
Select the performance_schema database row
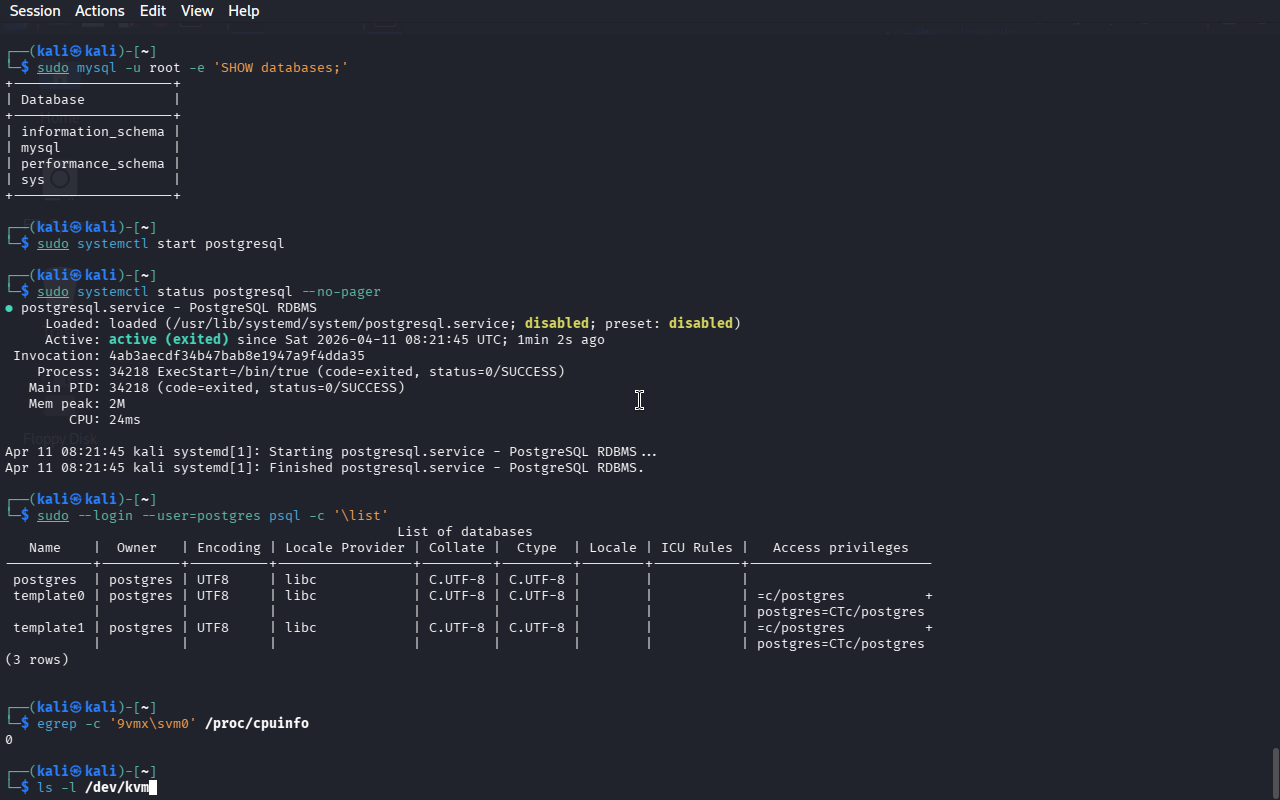click(x=92, y=164)
